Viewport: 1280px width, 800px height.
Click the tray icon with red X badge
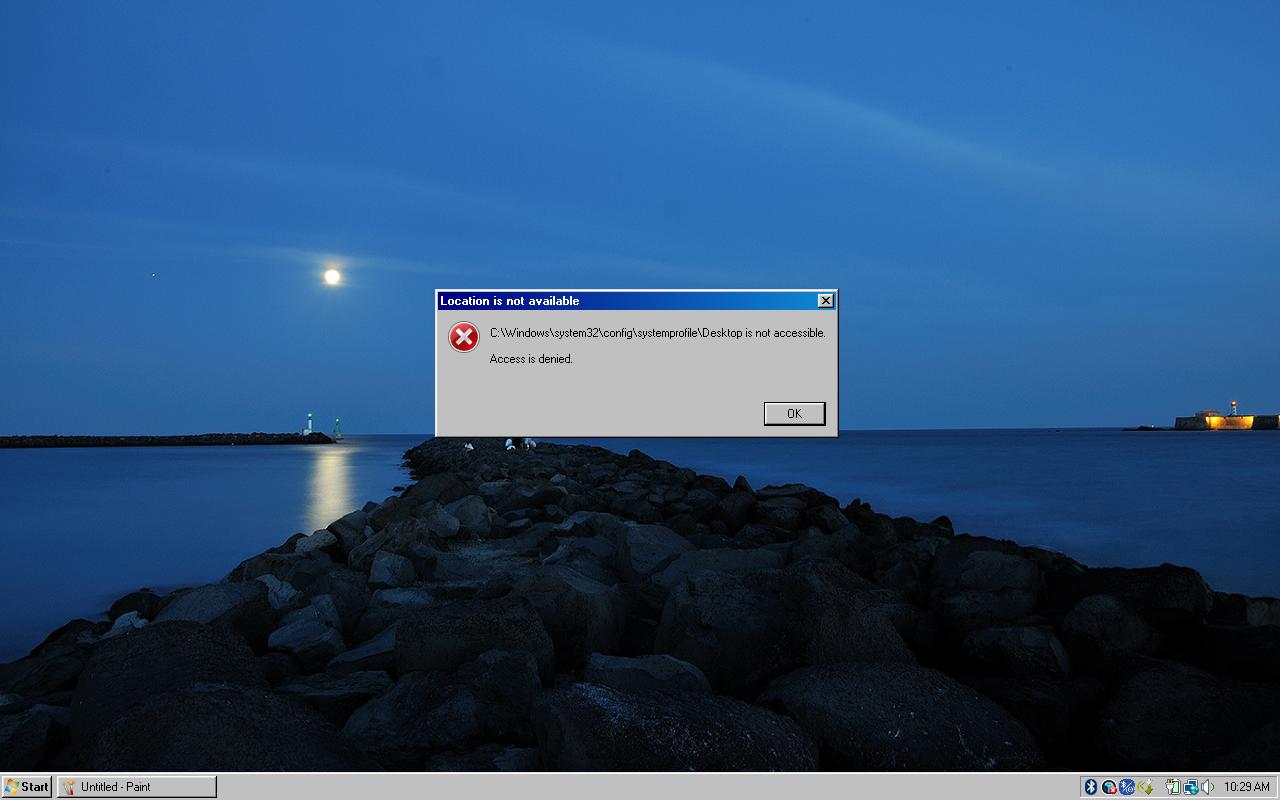click(1109, 787)
